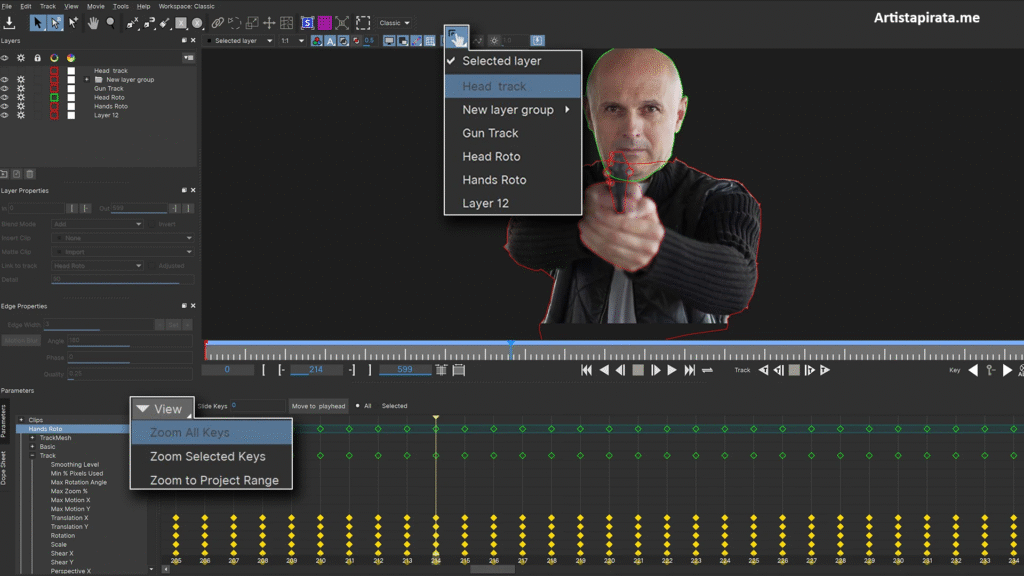Click the padlock icon in the Layers header
The width and height of the screenshot is (1024, 576).
click(37, 57)
